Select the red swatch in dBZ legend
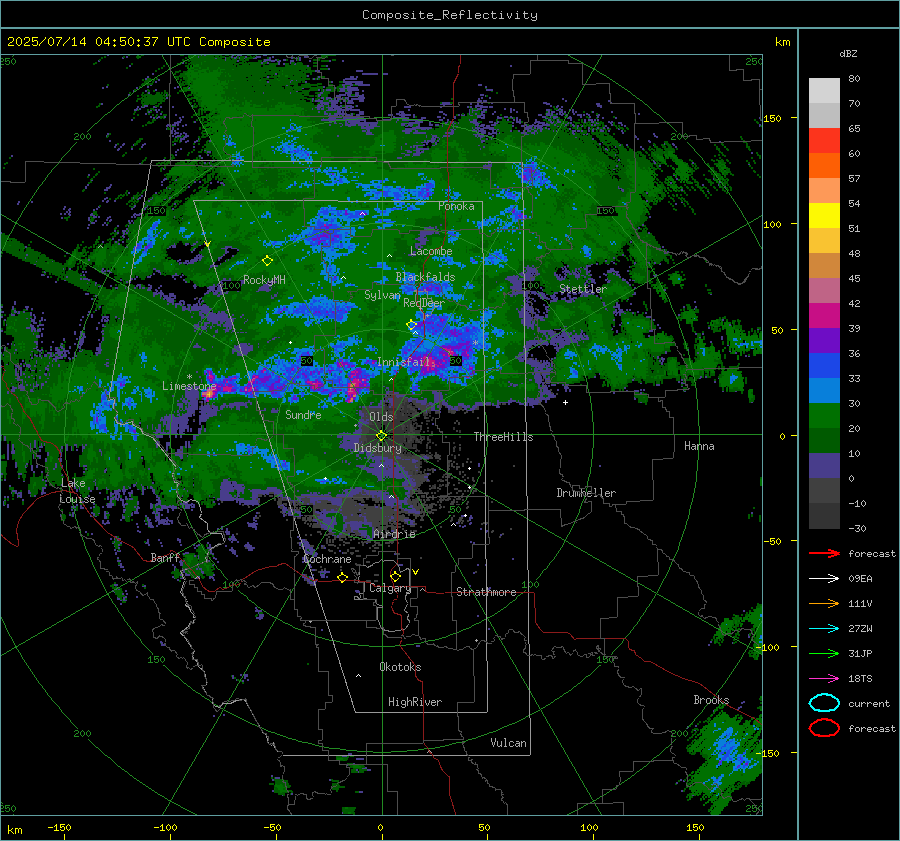Image resolution: width=900 pixels, height=841 pixels. tap(824, 141)
